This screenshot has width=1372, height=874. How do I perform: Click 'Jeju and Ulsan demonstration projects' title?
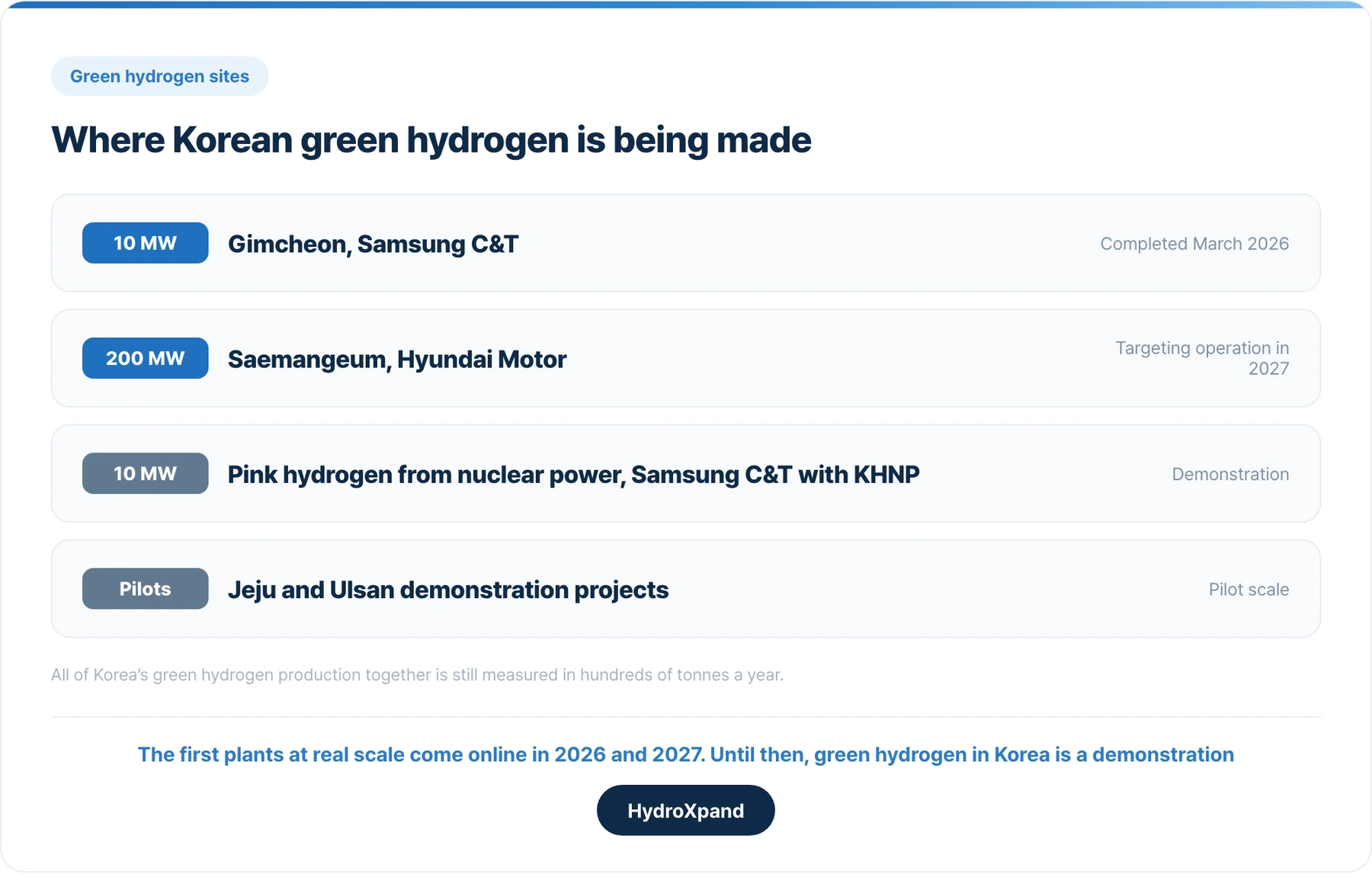coord(448,589)
